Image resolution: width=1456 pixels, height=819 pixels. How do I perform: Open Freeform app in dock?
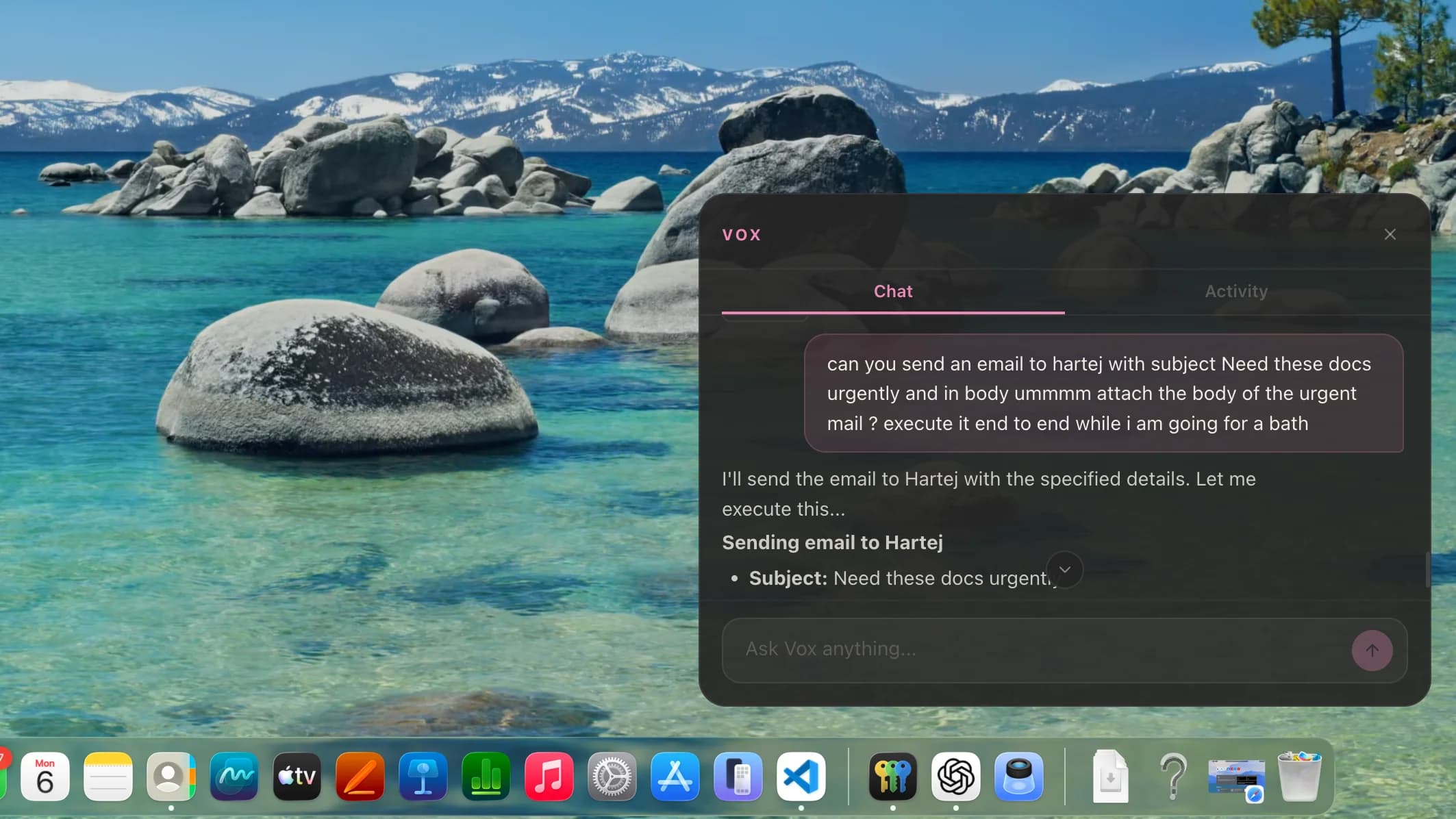pos(234,777)
